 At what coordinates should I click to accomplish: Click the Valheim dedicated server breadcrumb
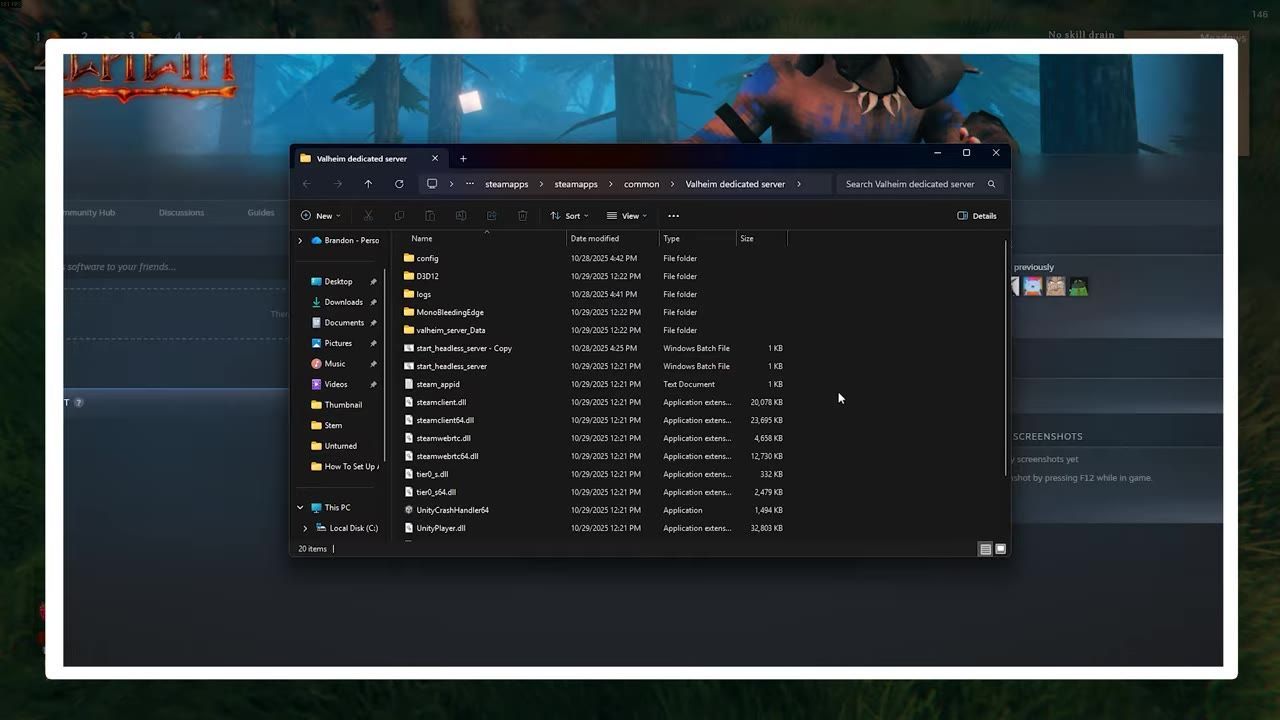735,184
